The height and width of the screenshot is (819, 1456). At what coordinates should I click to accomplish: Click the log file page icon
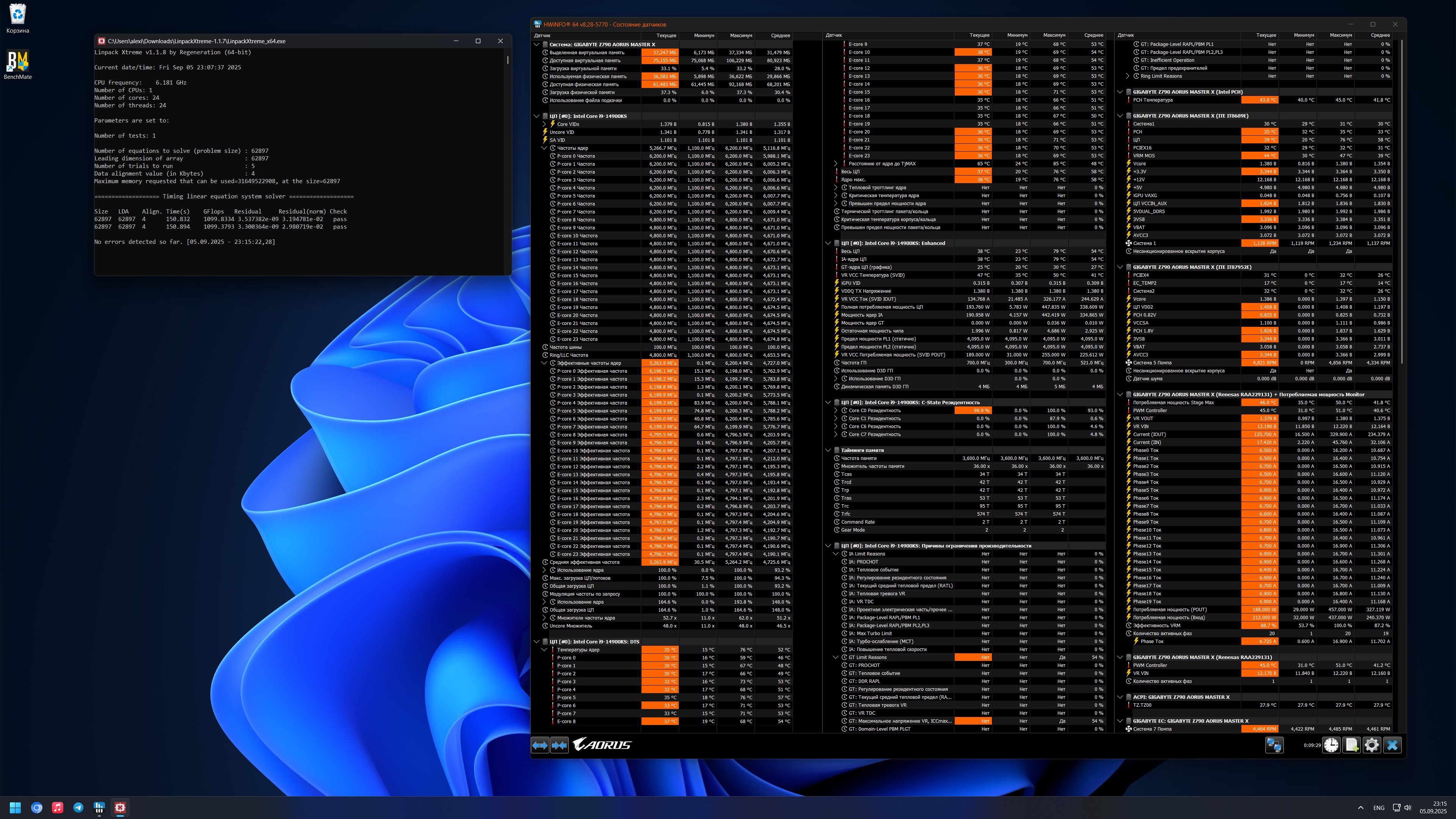pos(1351,745)
